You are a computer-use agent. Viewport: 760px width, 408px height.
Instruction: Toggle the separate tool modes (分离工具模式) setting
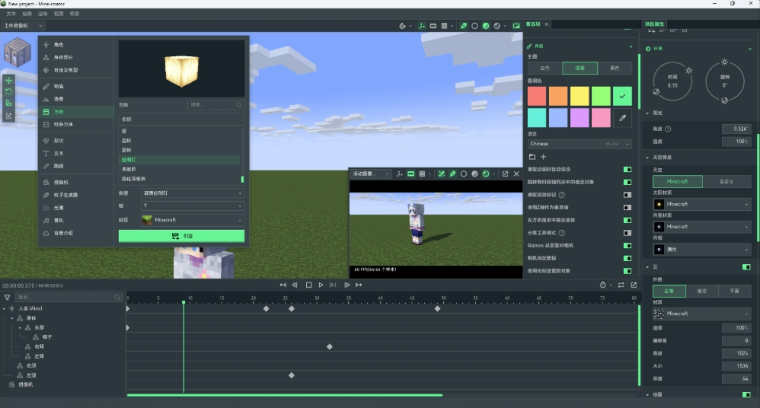(627, 233)
